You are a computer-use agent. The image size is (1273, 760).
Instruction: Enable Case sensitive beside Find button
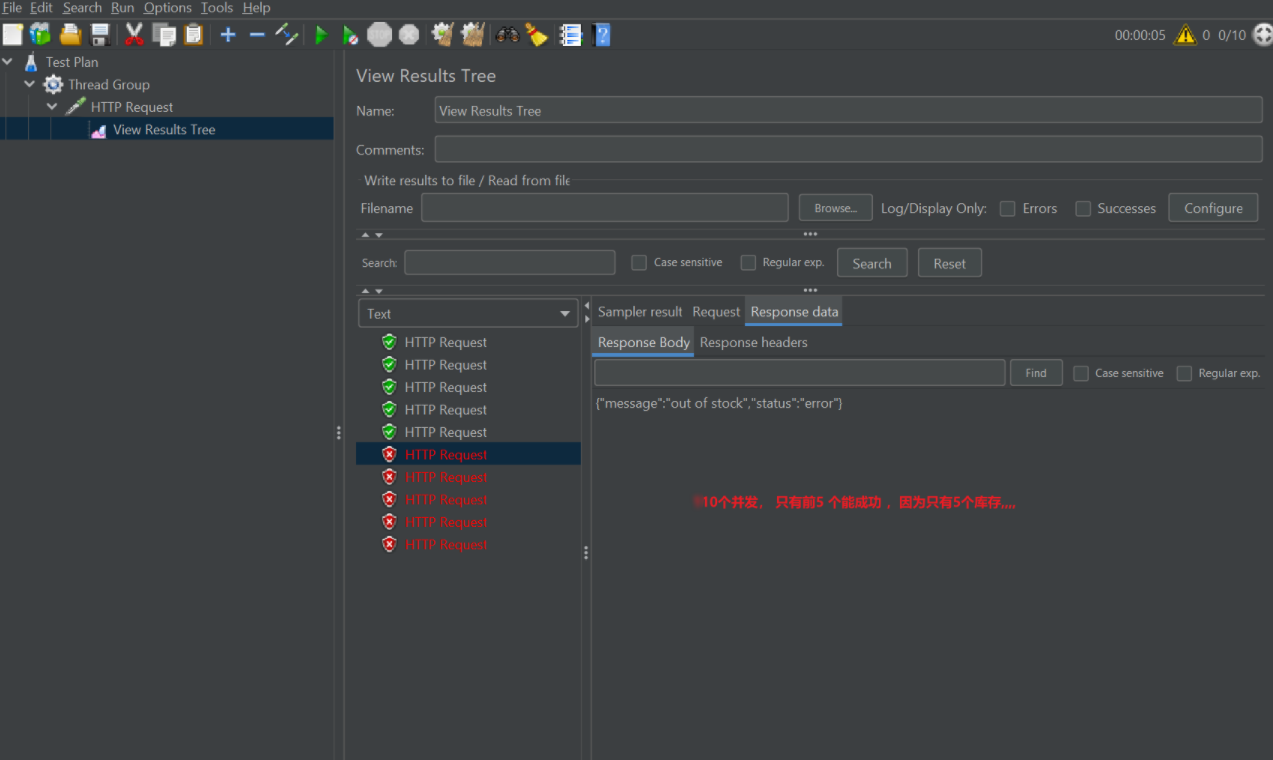pyautogui.click(x=1081, y=373)
